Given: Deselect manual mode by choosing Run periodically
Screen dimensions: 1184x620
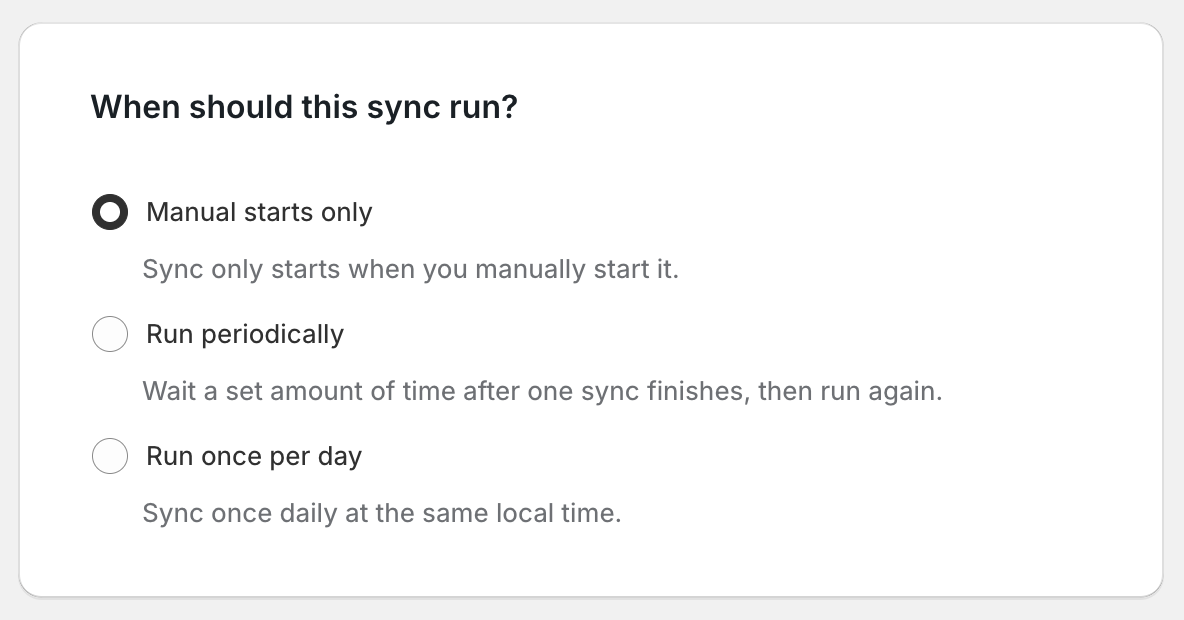Looking at the screenshot, I should [110, 334].
